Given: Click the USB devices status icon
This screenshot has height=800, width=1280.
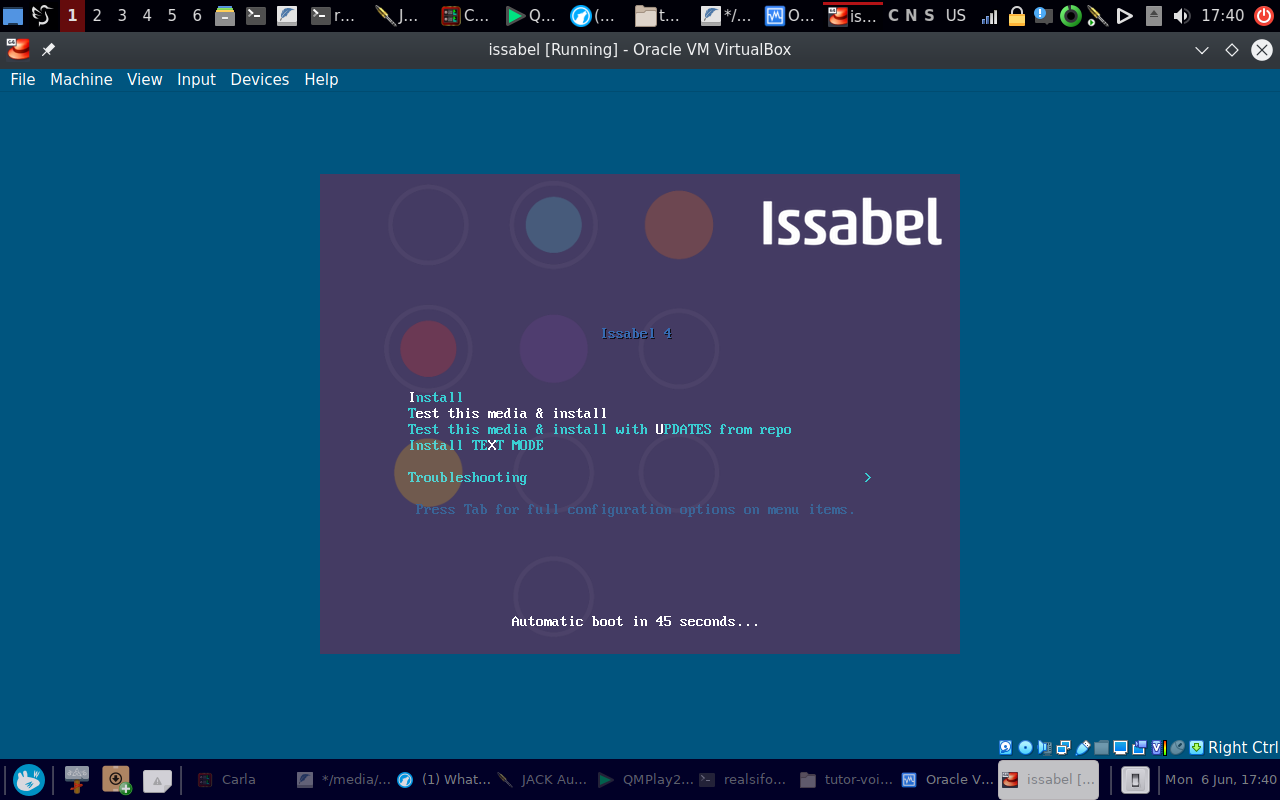Looking at the screenshot, I should (1083, 747).
